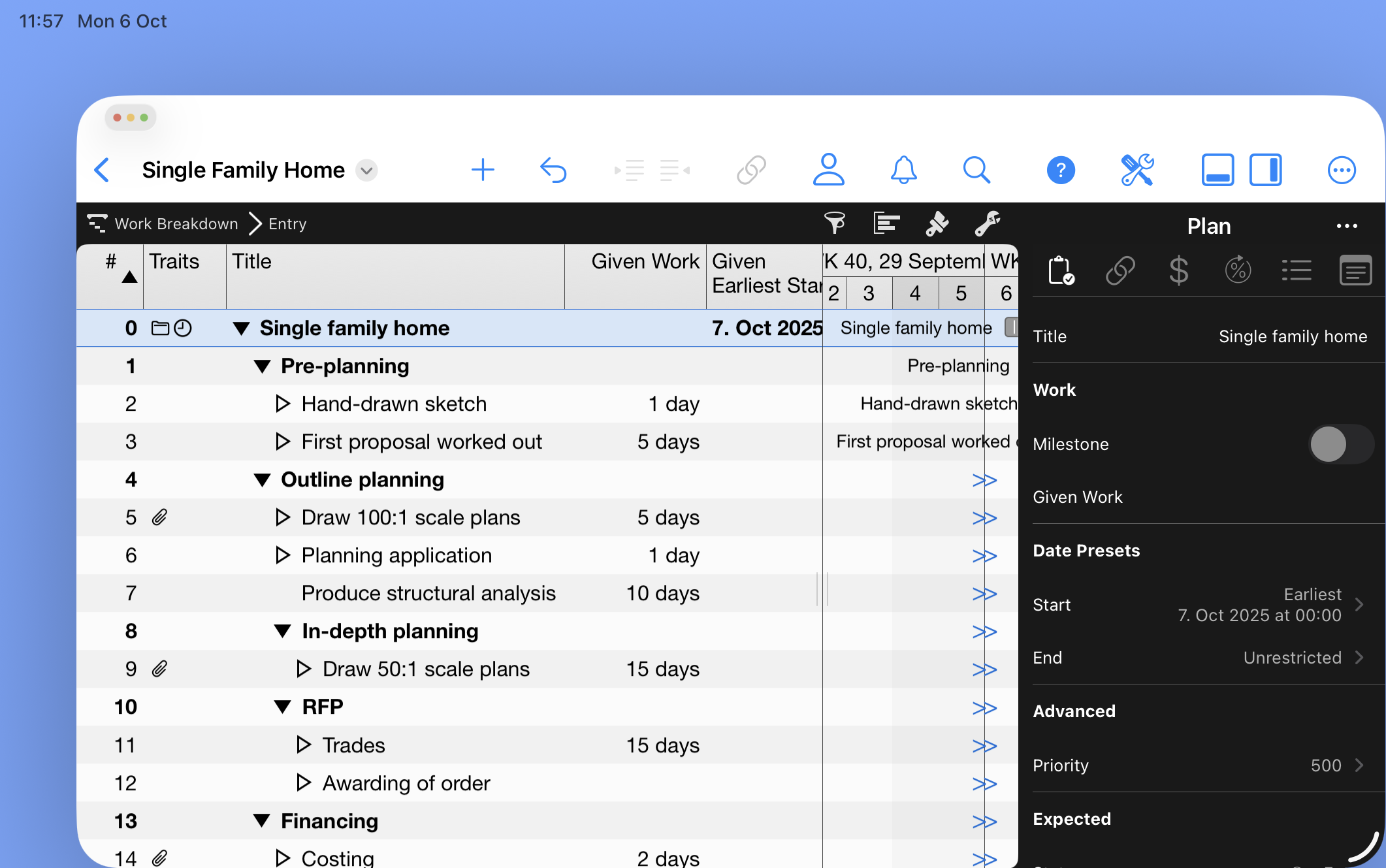Select the styles paintbrush icon
Viewport: 1386px width, 868px height.
point(937,223)
